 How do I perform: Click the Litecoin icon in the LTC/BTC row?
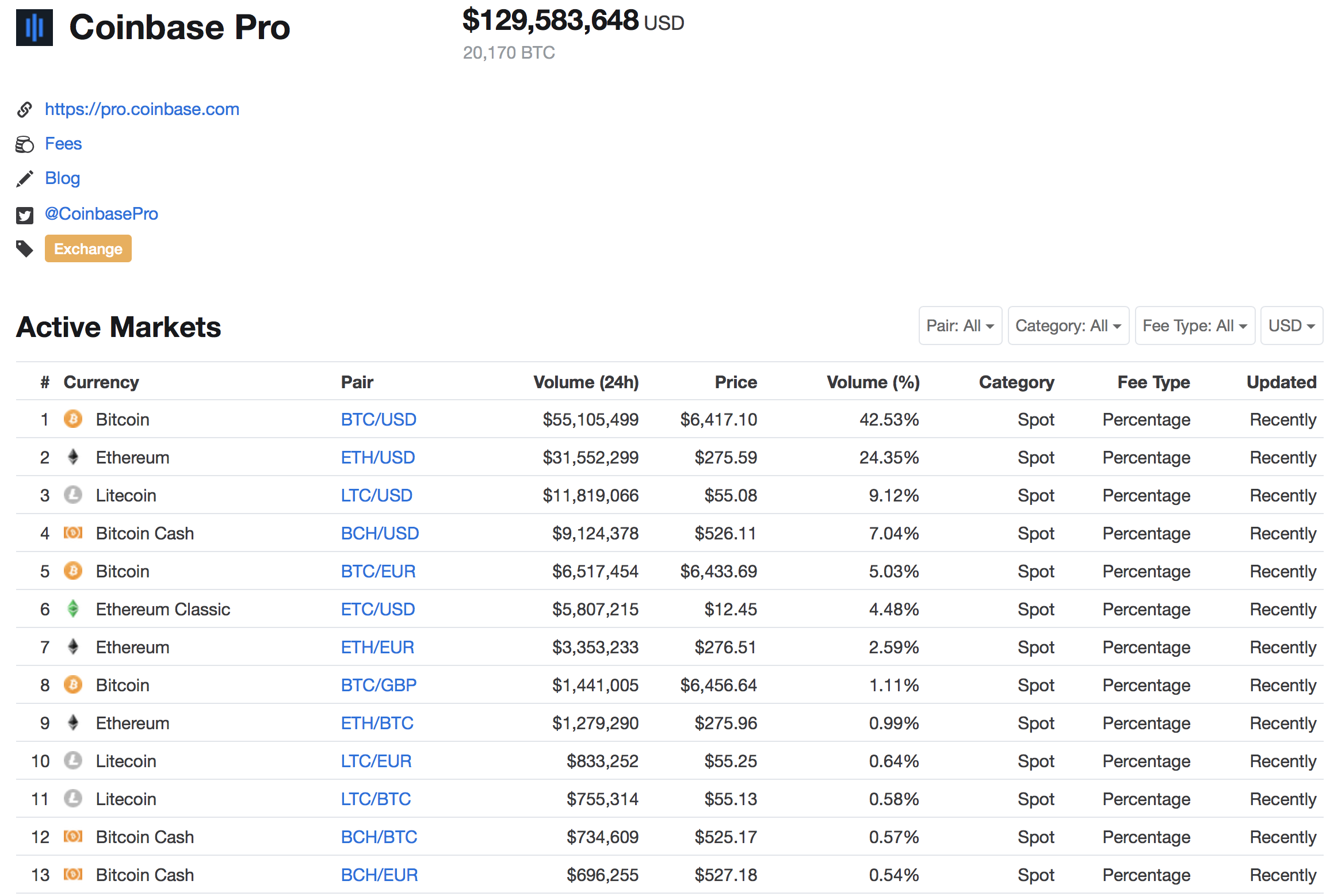(x=73, y=798)
